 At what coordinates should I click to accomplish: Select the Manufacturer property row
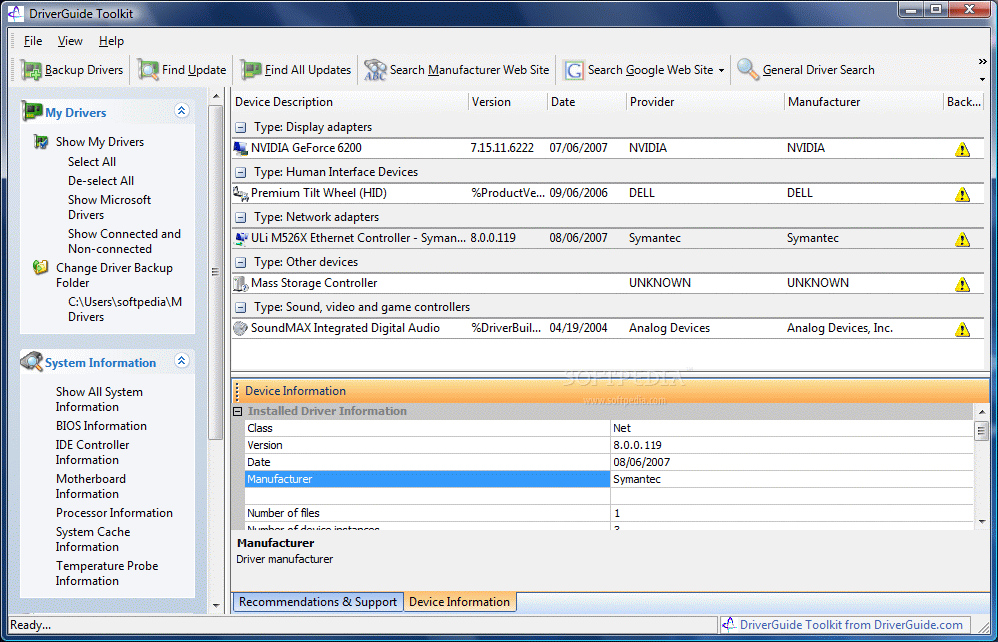pos(610,479)
